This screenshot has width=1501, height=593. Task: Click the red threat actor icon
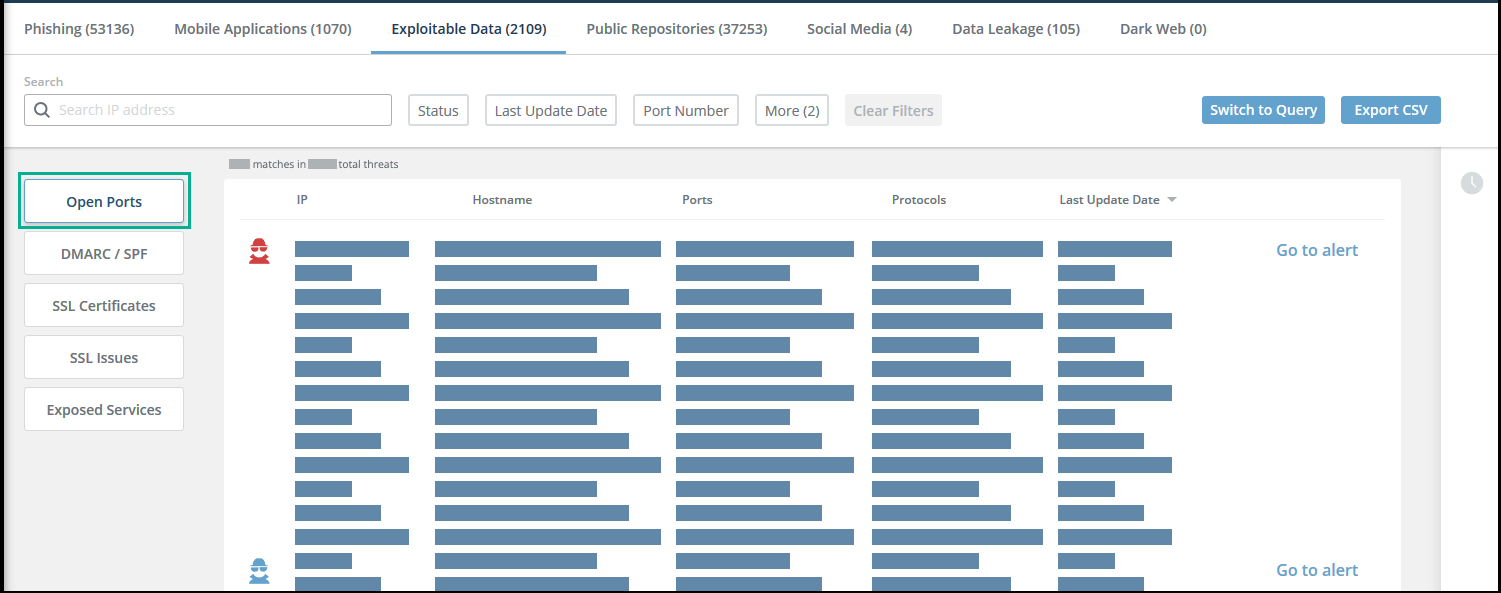point(259,251)
